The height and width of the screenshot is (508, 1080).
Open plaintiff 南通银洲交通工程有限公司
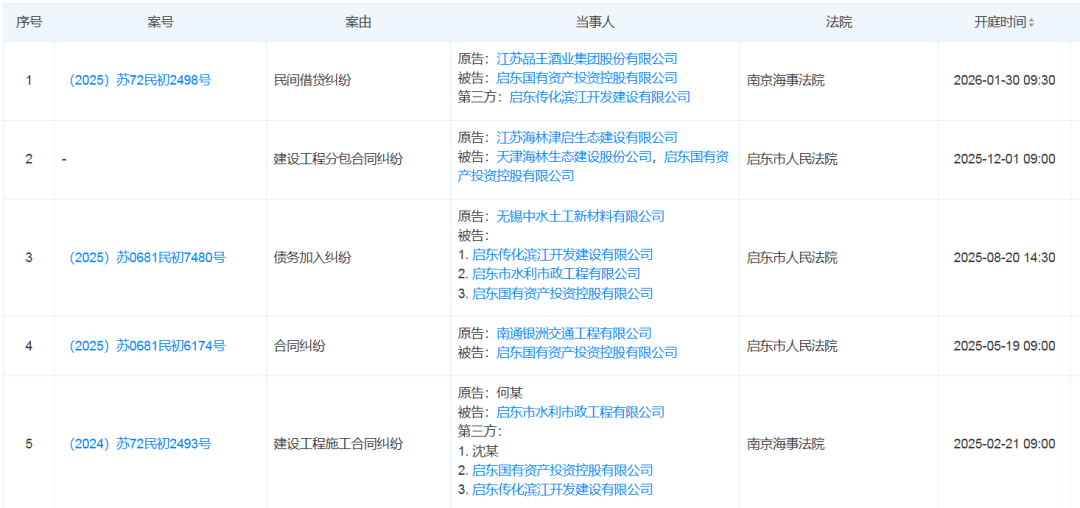coord(574,334)
